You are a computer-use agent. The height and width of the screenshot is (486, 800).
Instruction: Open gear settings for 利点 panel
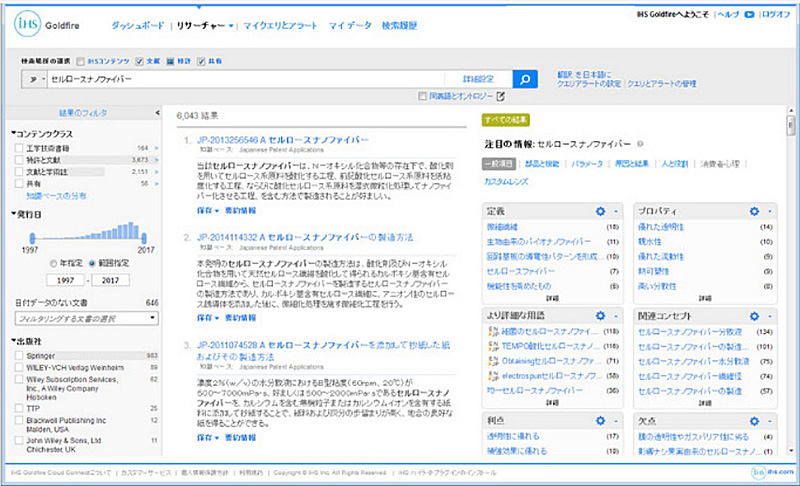[601, 421]
